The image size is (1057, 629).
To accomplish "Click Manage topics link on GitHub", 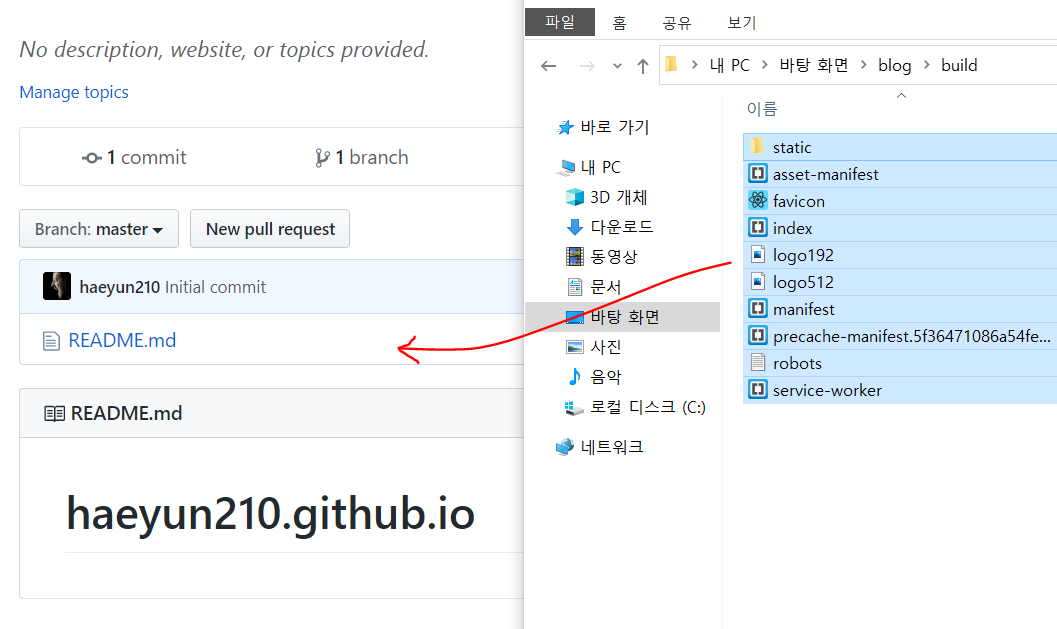I will click(x=73, y=92).
